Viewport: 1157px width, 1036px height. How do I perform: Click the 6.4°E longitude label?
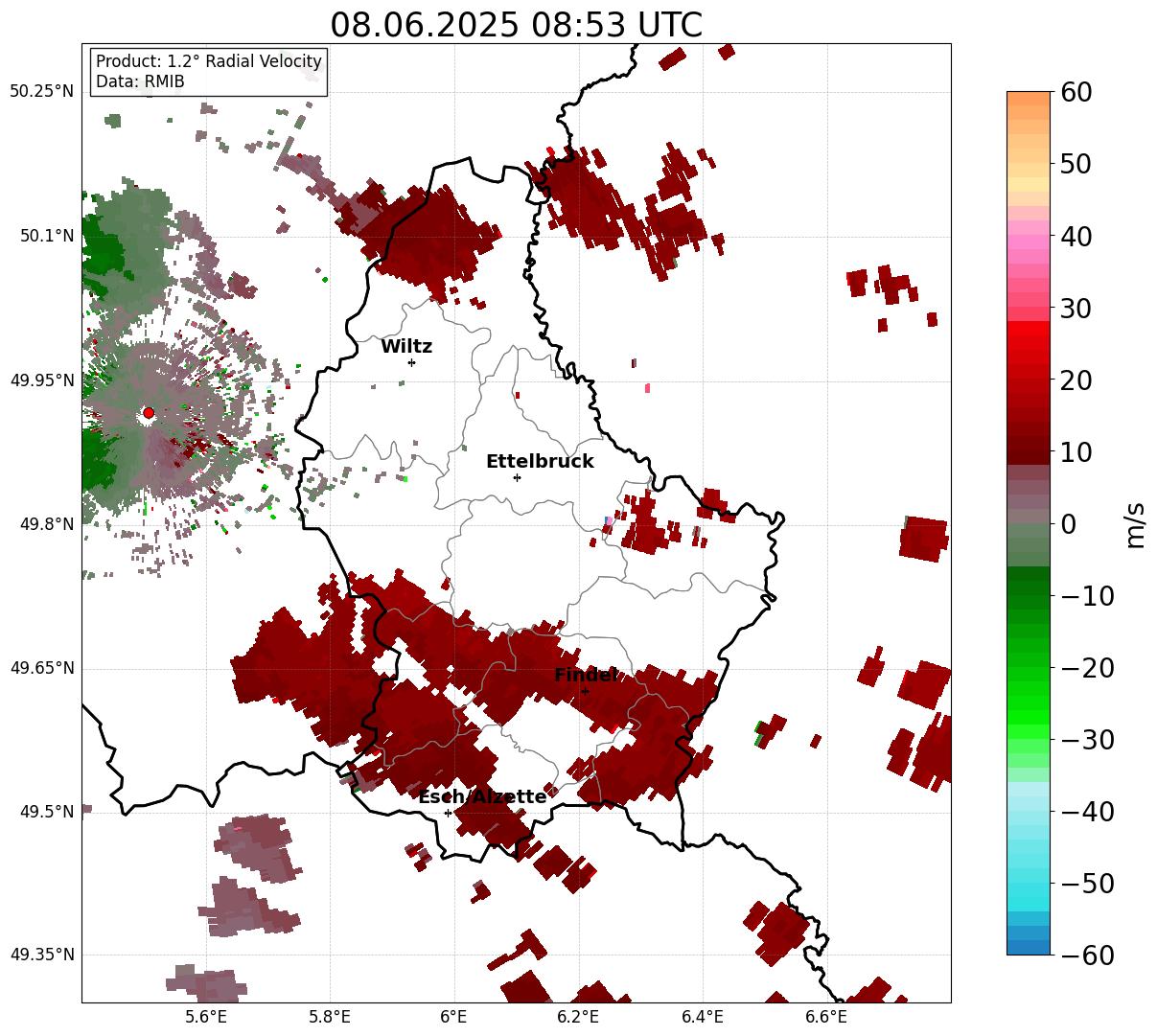click(703, 1018)
